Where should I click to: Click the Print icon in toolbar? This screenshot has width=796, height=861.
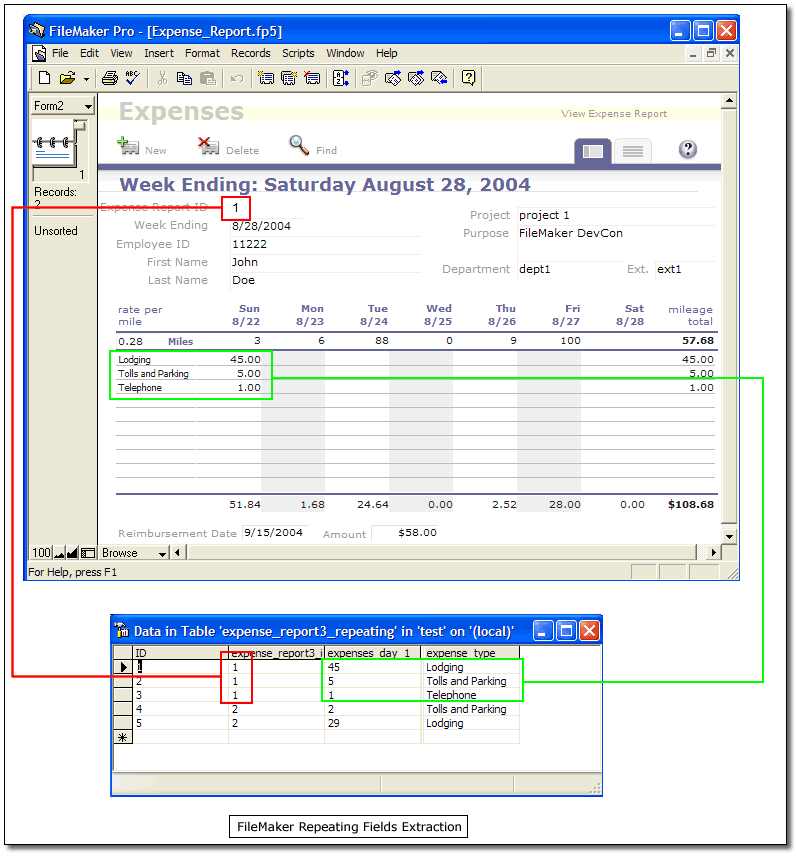coord(108,78)
